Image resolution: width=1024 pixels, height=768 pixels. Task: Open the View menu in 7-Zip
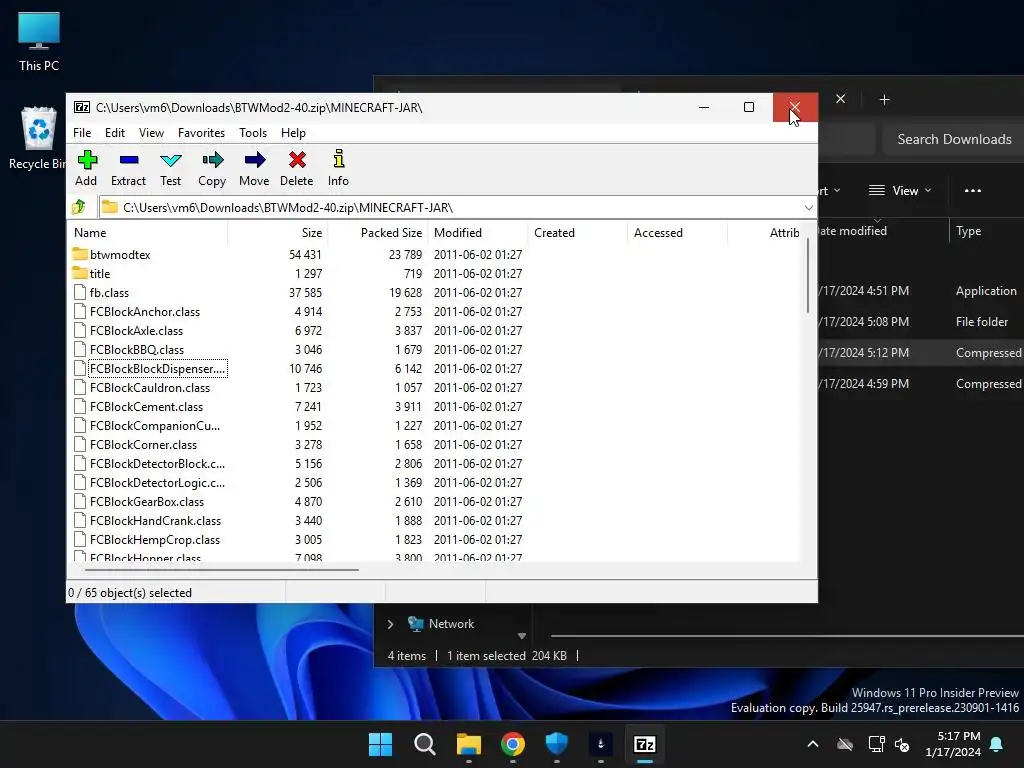click(x=152, y=133)
